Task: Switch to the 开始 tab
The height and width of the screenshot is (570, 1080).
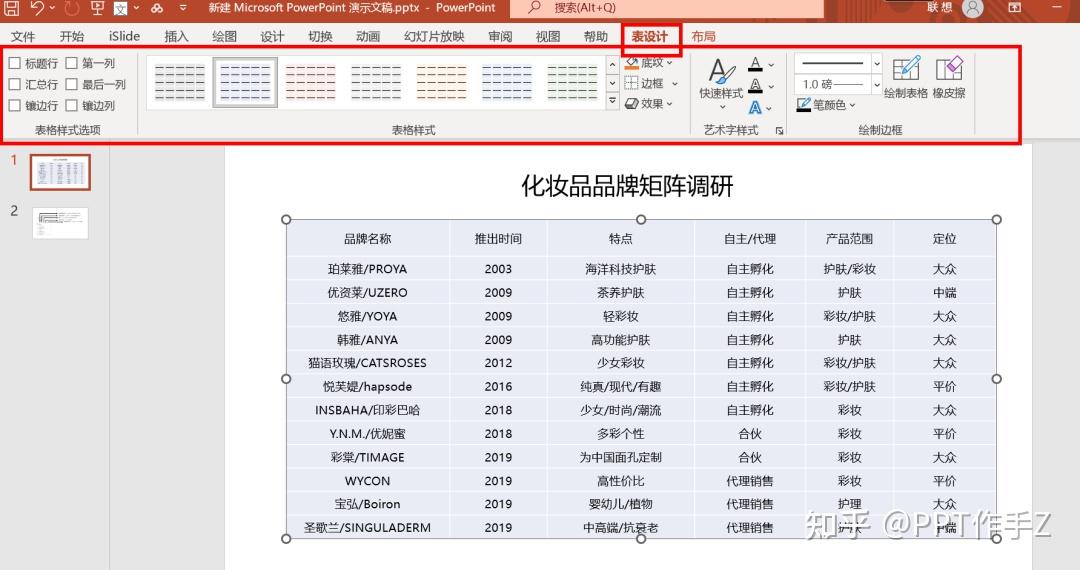Action: 72,36
